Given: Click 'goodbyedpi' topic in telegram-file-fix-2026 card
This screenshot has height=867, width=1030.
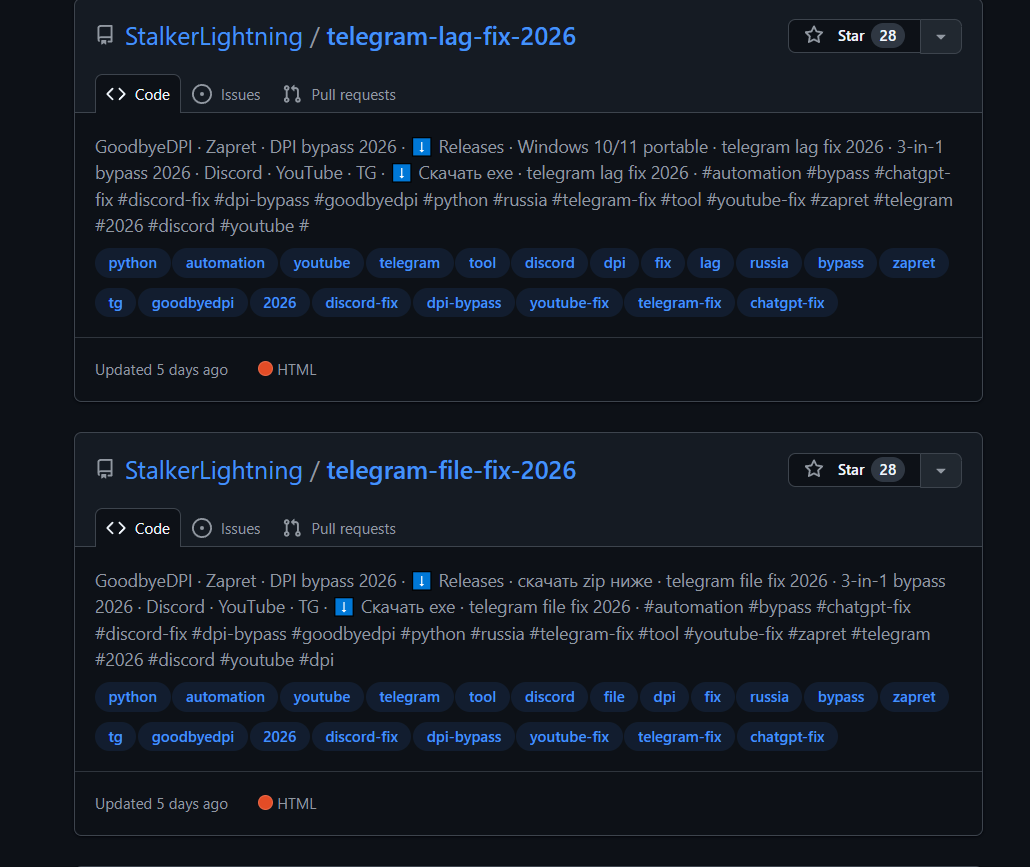Looking at the screenshot, I should [x=193, y=738].
